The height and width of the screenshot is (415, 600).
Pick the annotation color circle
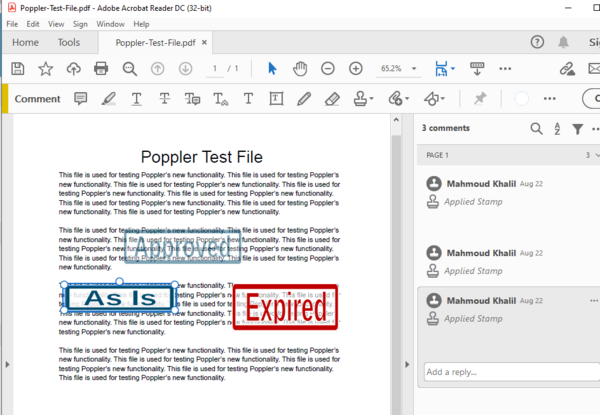(x=520, y=99)
